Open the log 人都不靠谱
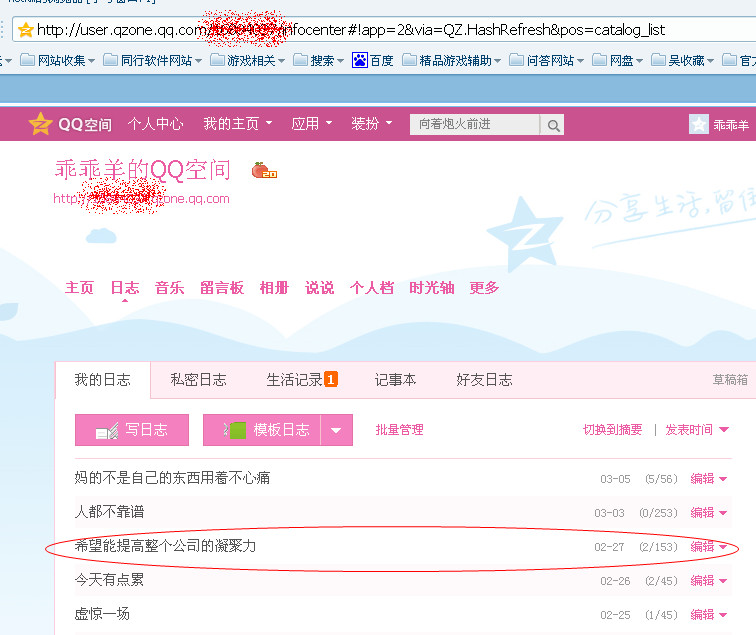Screen dimensions: 756x635 tap(109, 512)
